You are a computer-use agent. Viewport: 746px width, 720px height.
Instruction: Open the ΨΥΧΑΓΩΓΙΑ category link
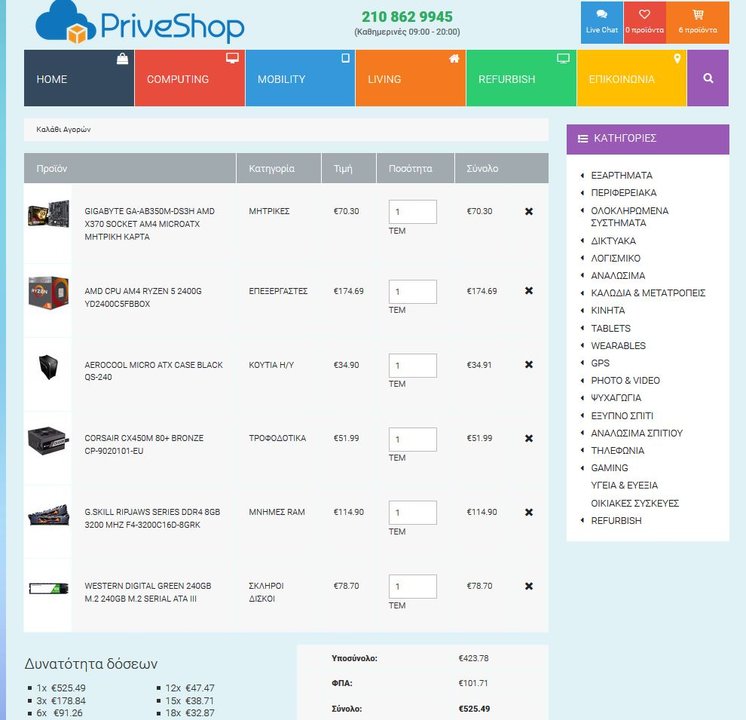[x=616, y=398]
